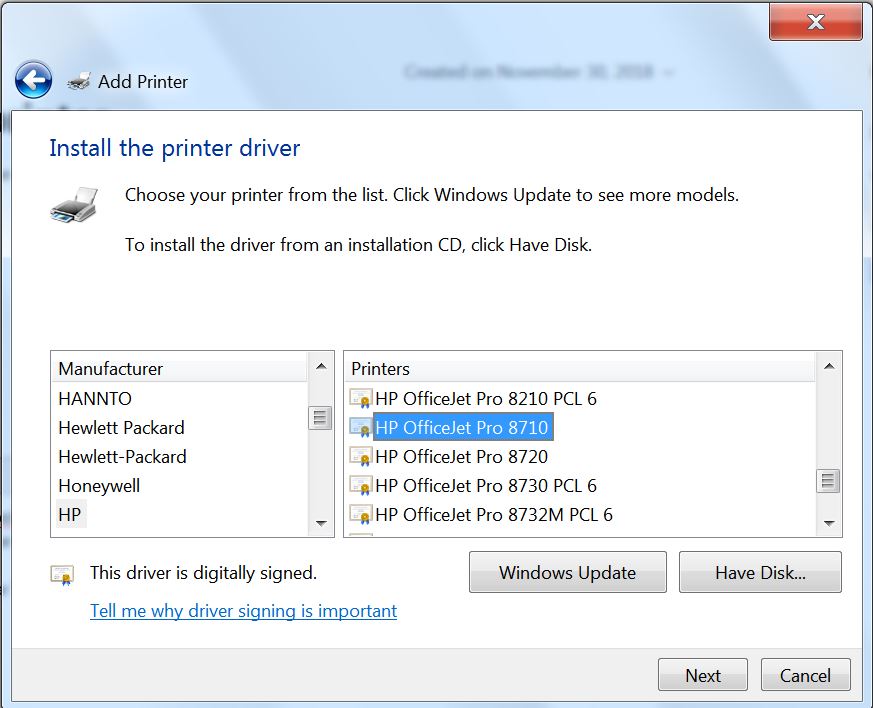Click the Have Disk button

click(x=760, y=572)
